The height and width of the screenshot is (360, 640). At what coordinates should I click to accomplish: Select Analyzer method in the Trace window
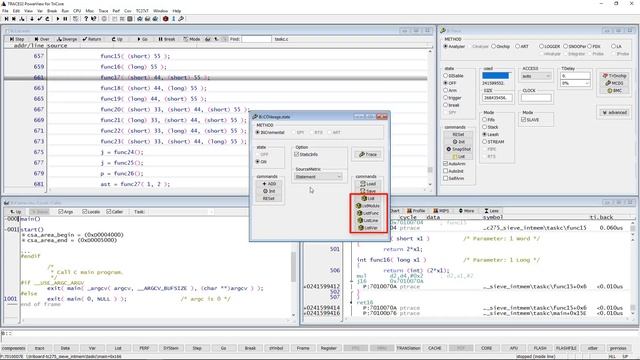pyautogui.click(x=454, y=47)
